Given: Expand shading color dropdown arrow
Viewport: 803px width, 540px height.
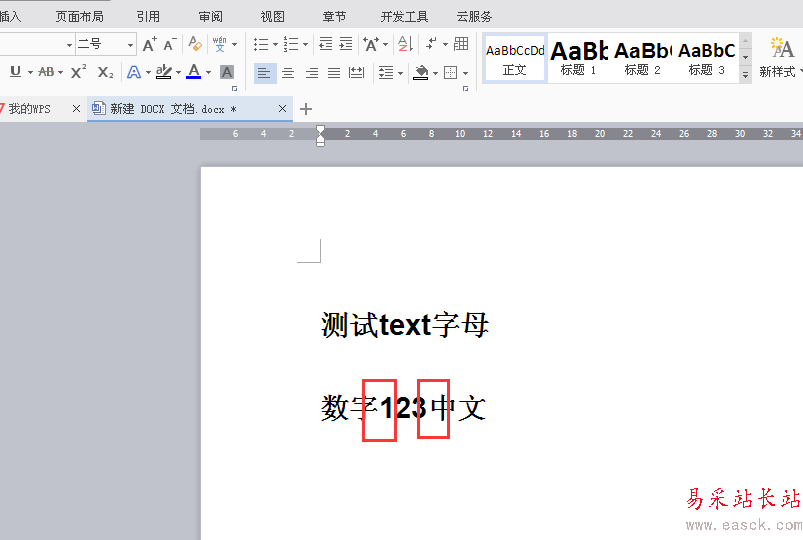Looking at the screenshot, I should click(435, 73).
